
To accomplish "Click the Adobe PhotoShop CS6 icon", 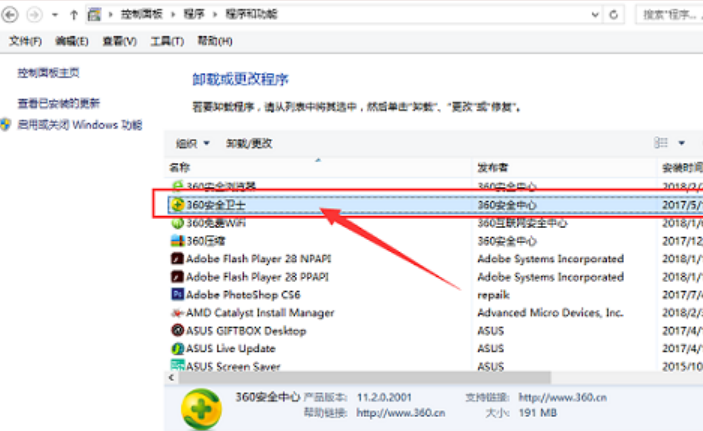I will [x=177, y=295].
